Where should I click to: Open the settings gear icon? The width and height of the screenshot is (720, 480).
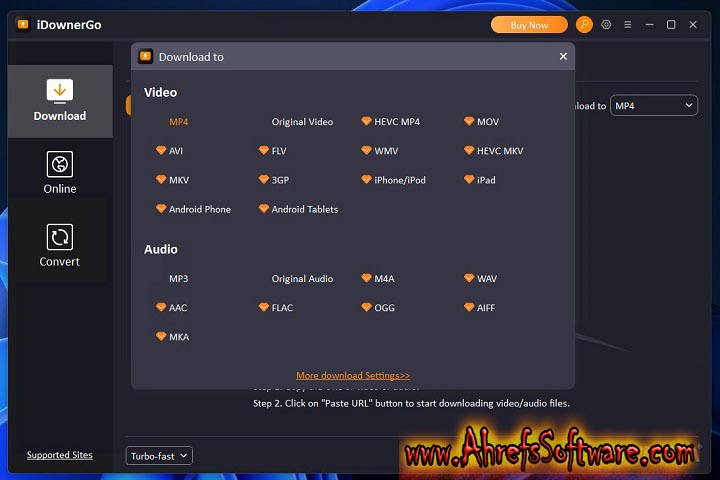pos(606,25)
